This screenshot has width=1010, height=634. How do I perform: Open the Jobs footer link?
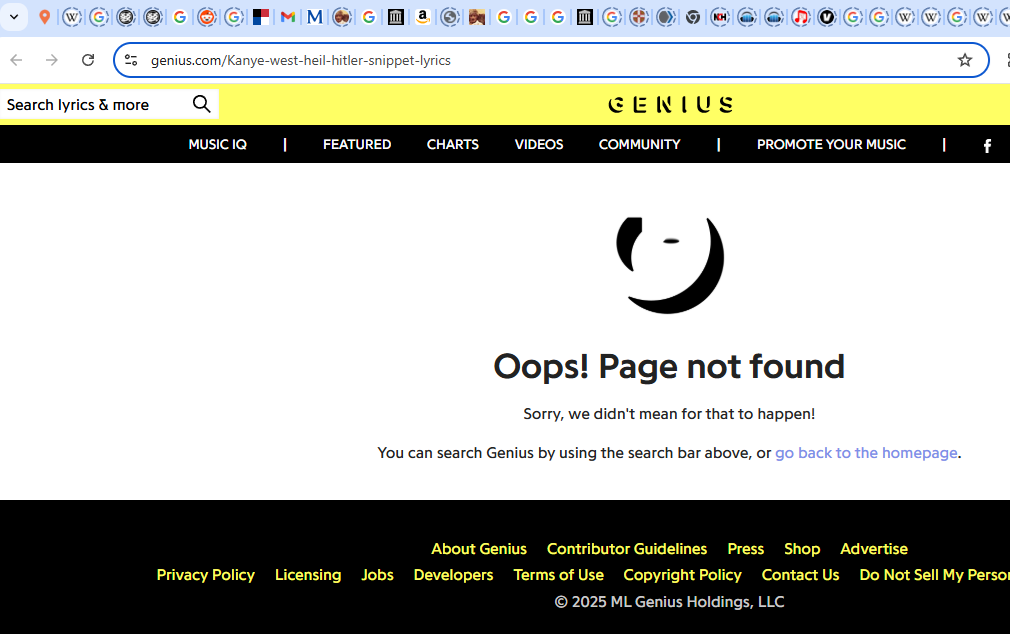[x=377, y=575]
